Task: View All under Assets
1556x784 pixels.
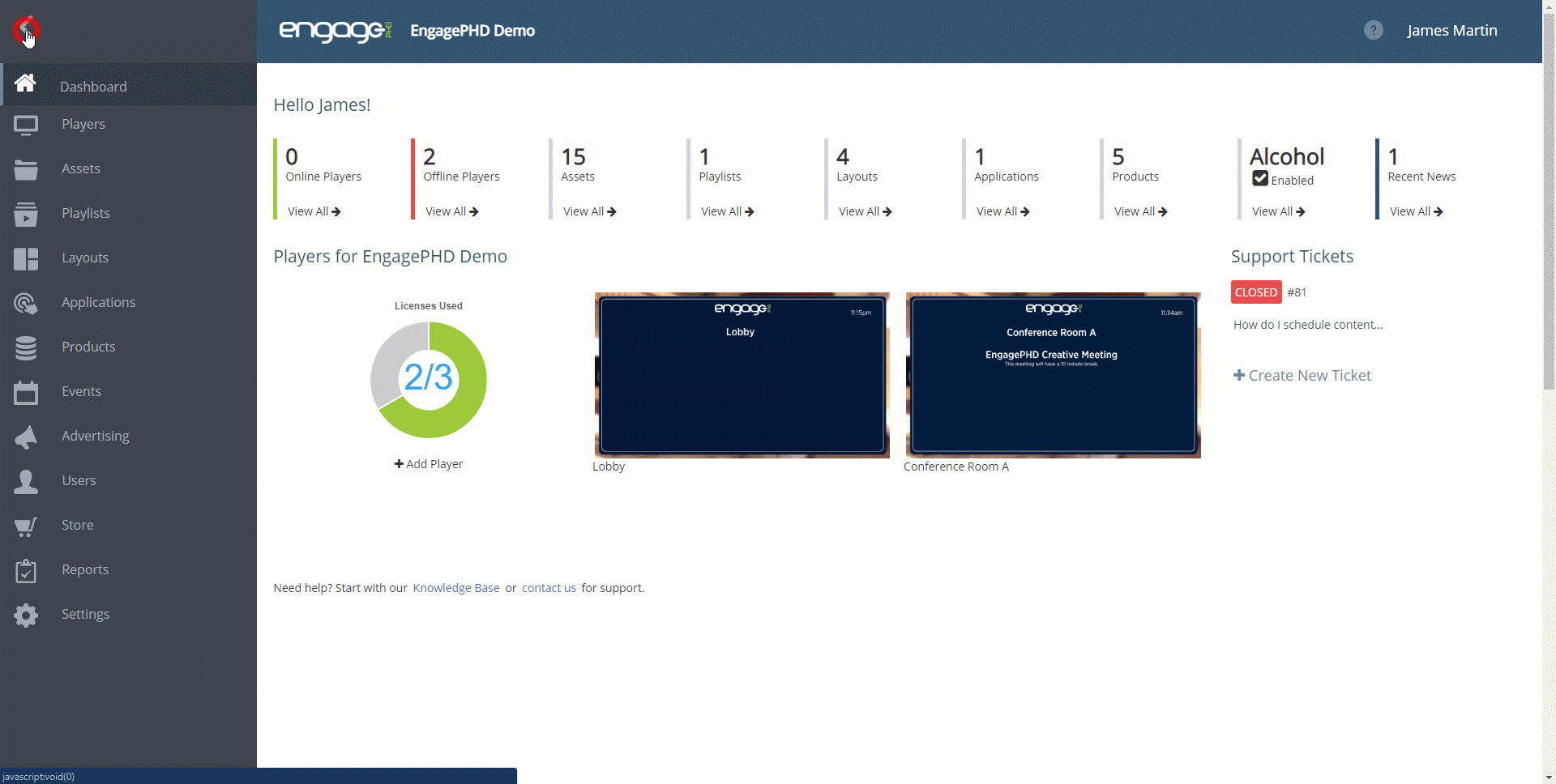Action: tap(590, 211)
